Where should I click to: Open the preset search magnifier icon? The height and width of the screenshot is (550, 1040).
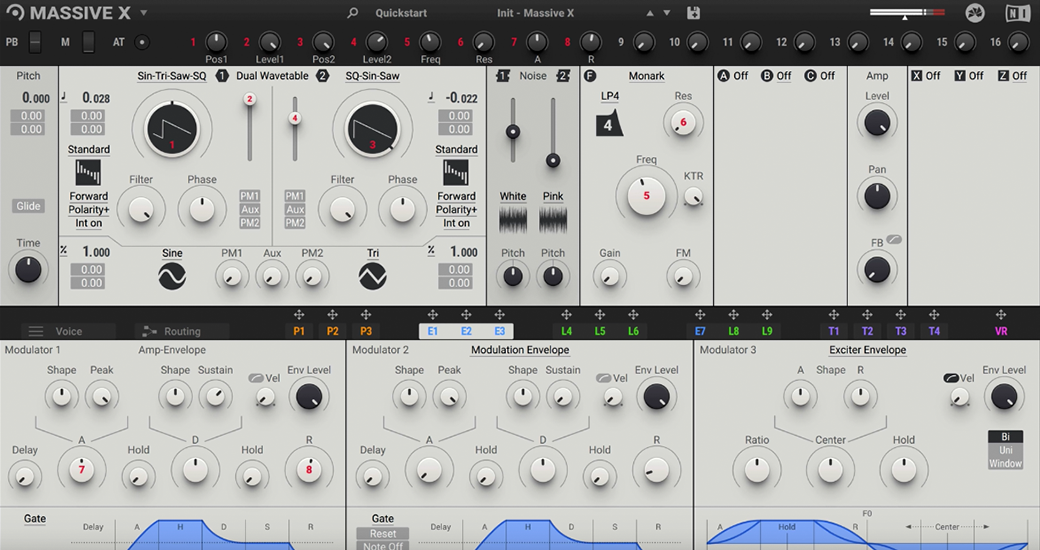coord(353,13)
